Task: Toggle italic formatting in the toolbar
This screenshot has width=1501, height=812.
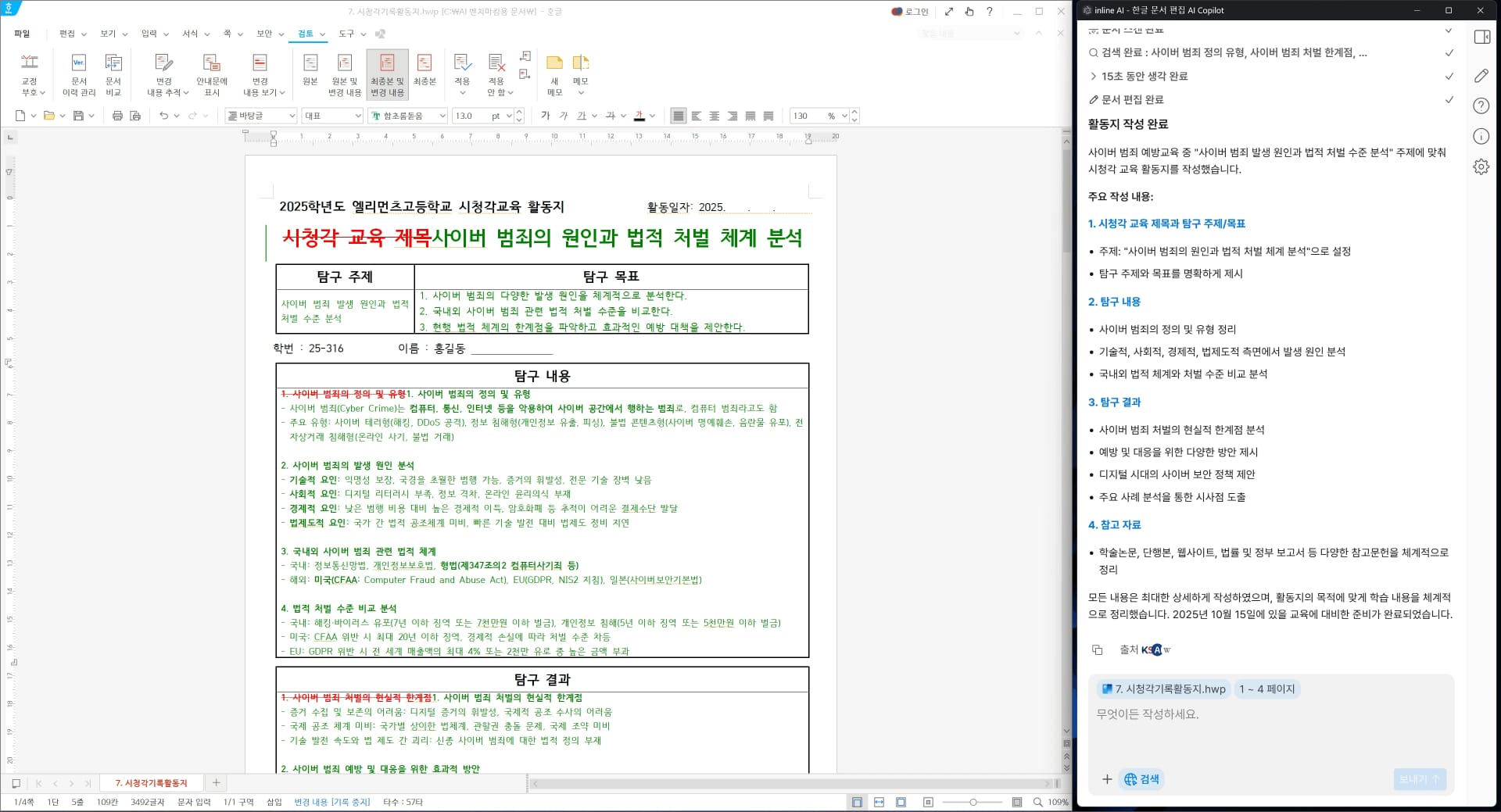Action: tap(563, 116)
